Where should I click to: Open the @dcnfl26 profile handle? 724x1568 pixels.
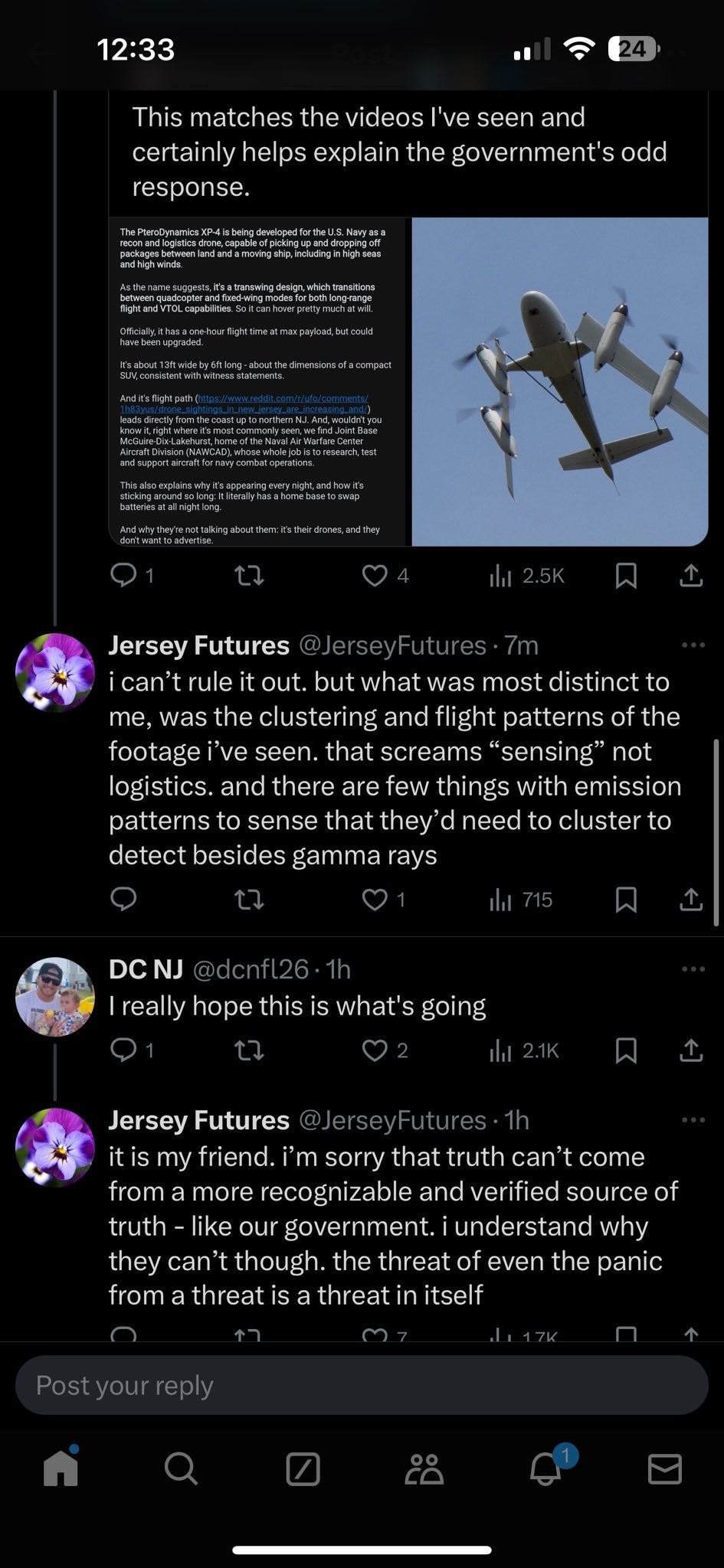pos(250,969)
